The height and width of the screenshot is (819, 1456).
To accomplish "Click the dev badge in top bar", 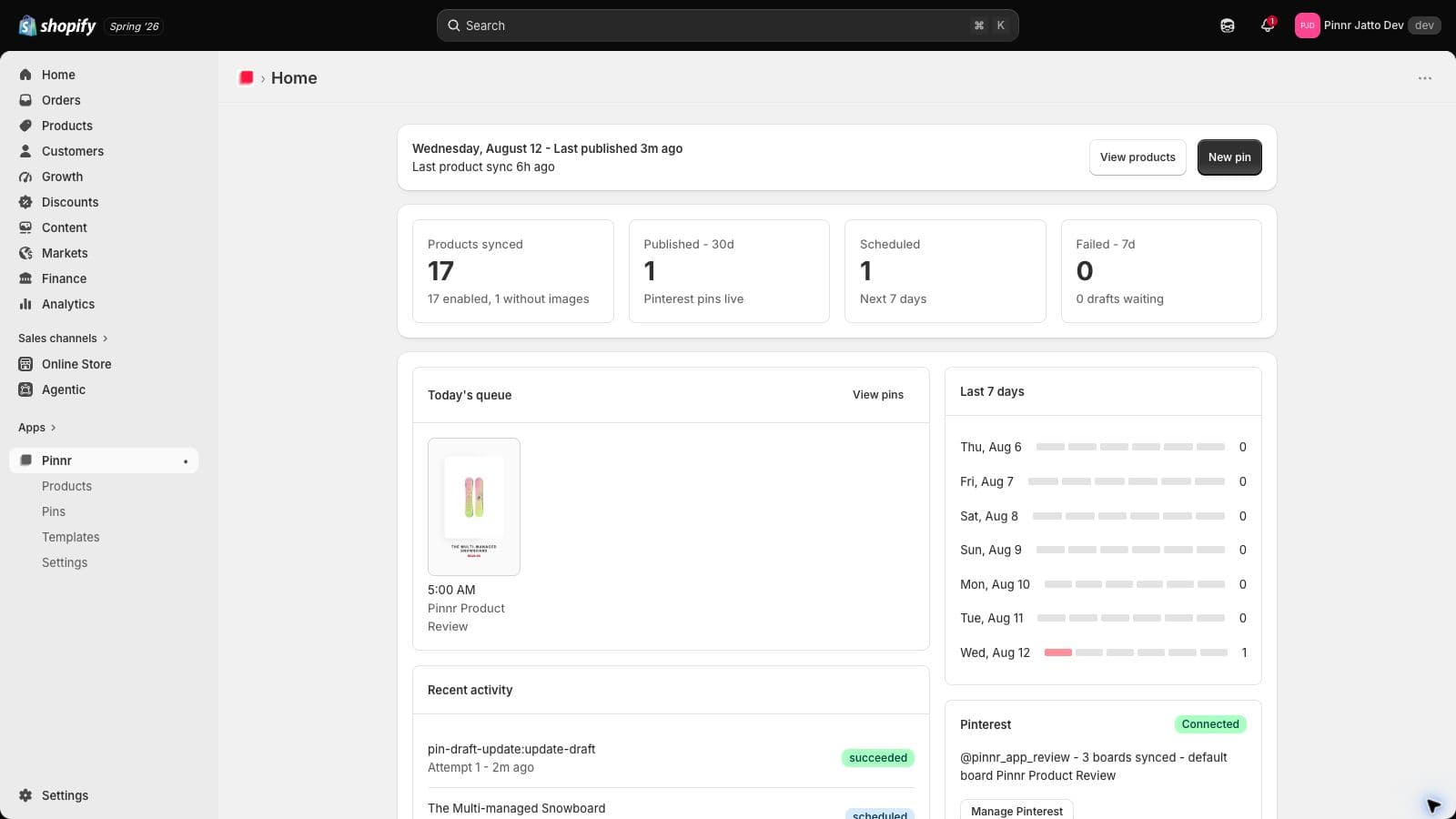I will [x=1424, y=25].
